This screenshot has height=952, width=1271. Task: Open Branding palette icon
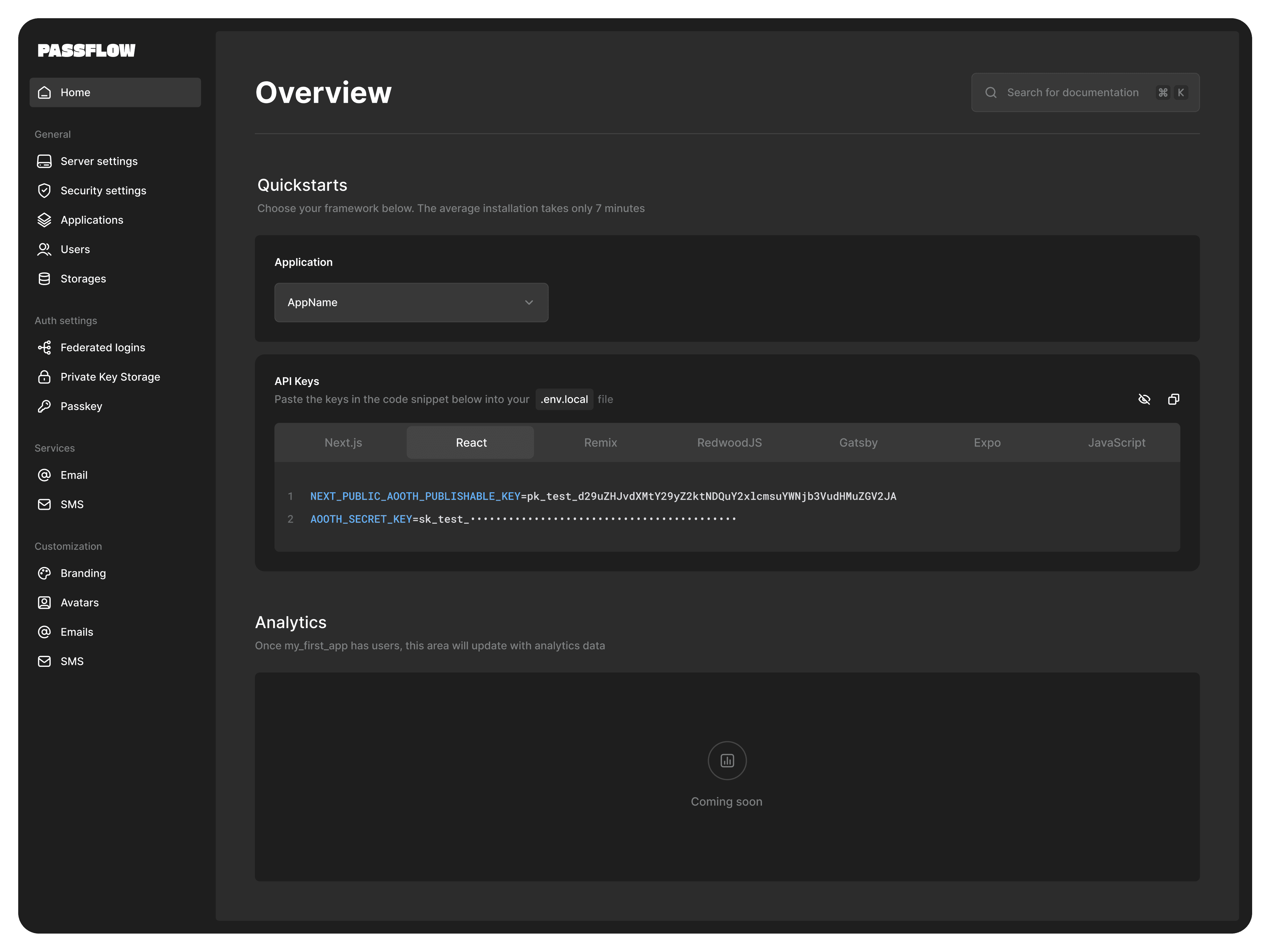(44, 574)
